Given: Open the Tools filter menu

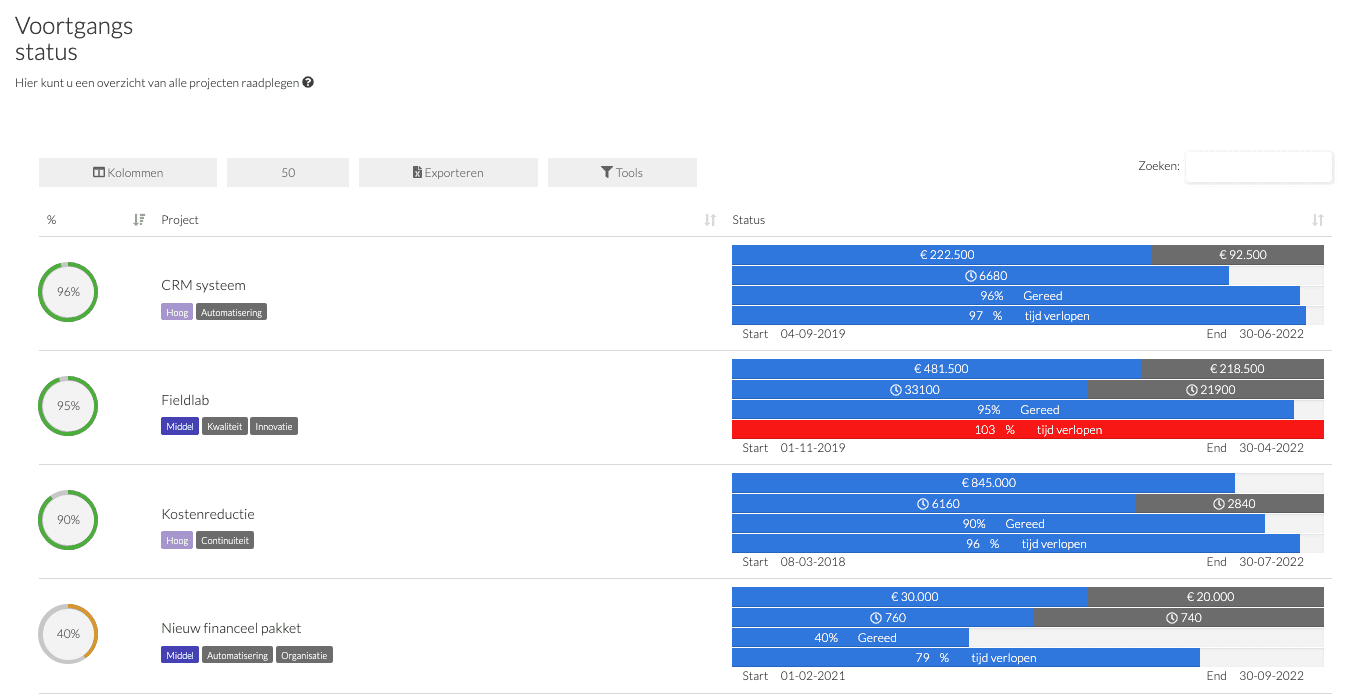Looking at the screenshot, I should [x=622, y=173].
